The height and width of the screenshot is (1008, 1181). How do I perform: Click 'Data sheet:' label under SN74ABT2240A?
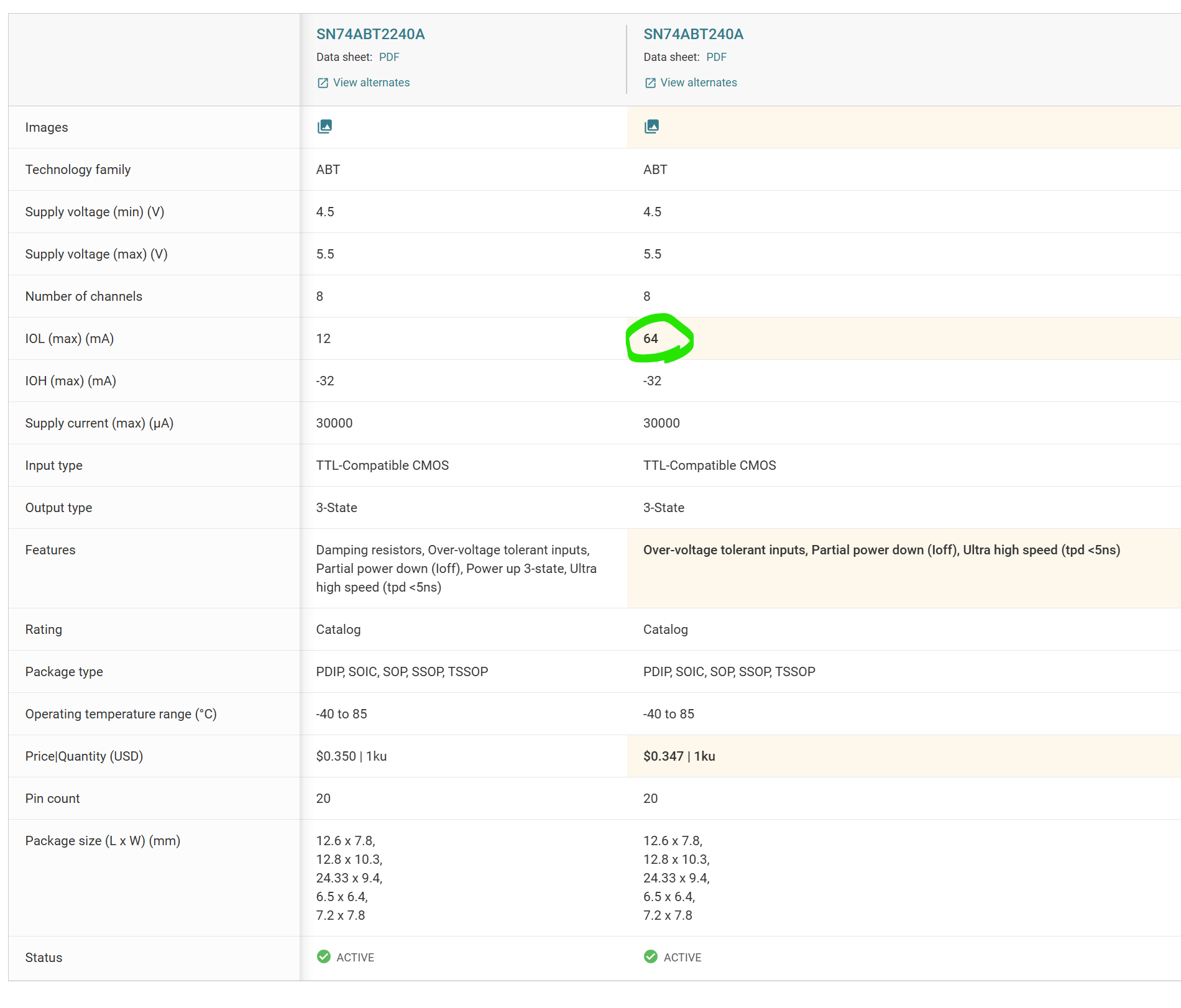click(x=344, y=57)
